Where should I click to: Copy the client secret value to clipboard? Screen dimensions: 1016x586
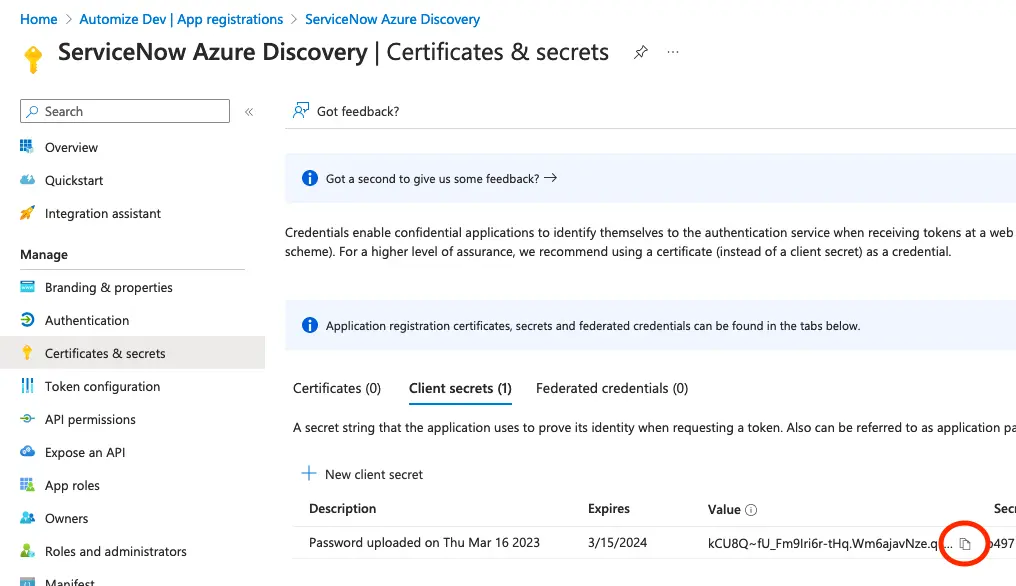point(965,543)
